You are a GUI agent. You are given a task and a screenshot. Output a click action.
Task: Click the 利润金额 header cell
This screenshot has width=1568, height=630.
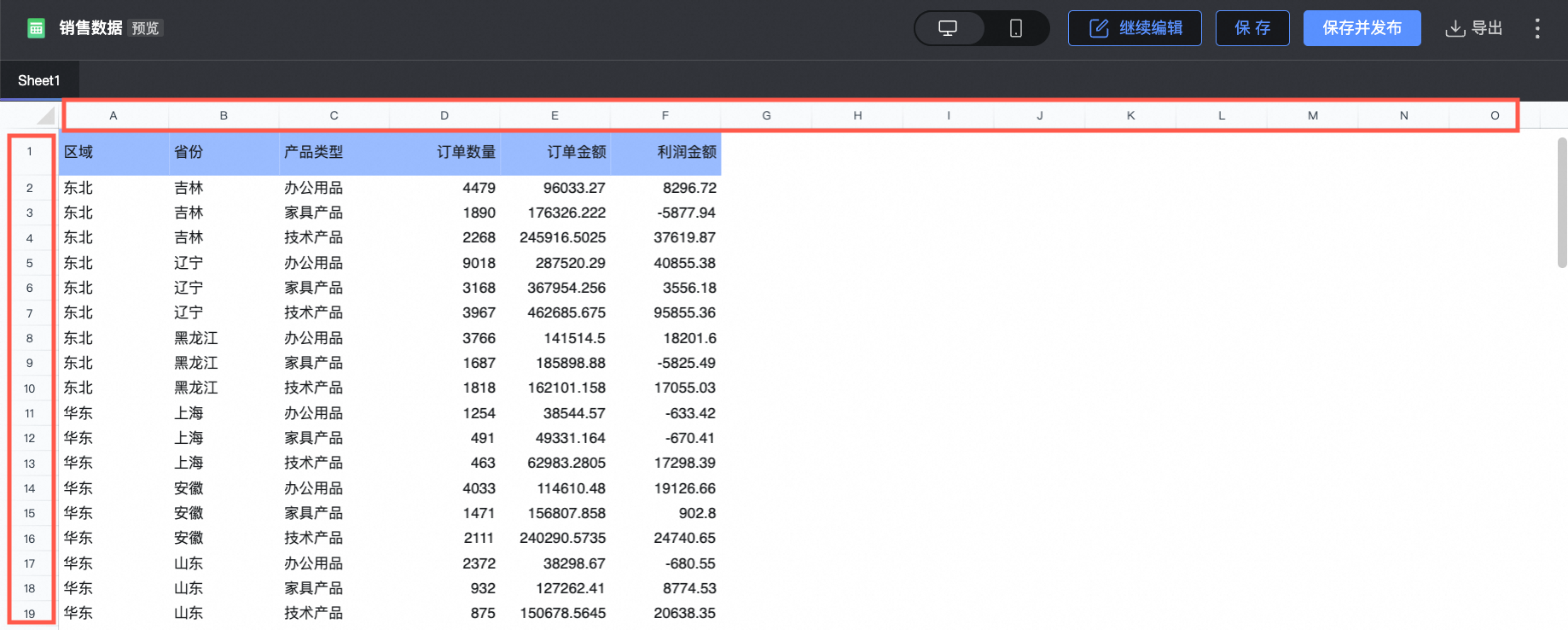665,152
